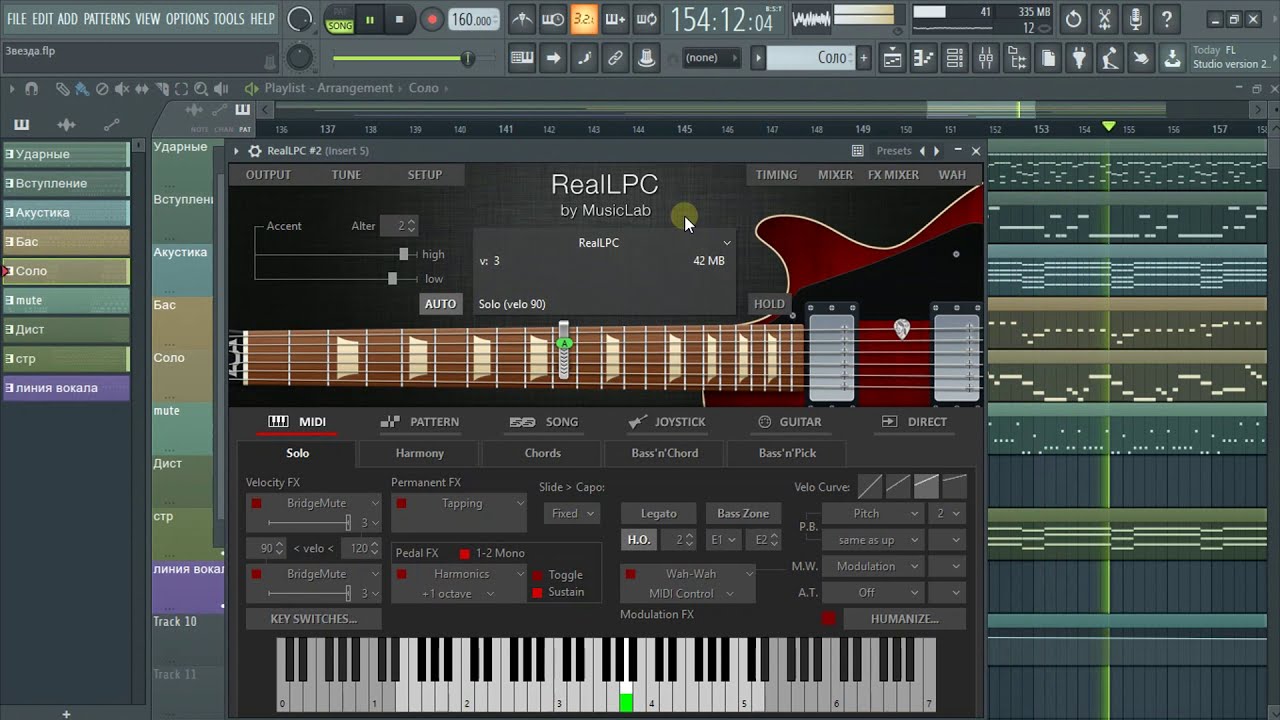Switch to the PATTERN mode tab
The height and width of the screenshot is (720, 1280).
click(420, 422)
